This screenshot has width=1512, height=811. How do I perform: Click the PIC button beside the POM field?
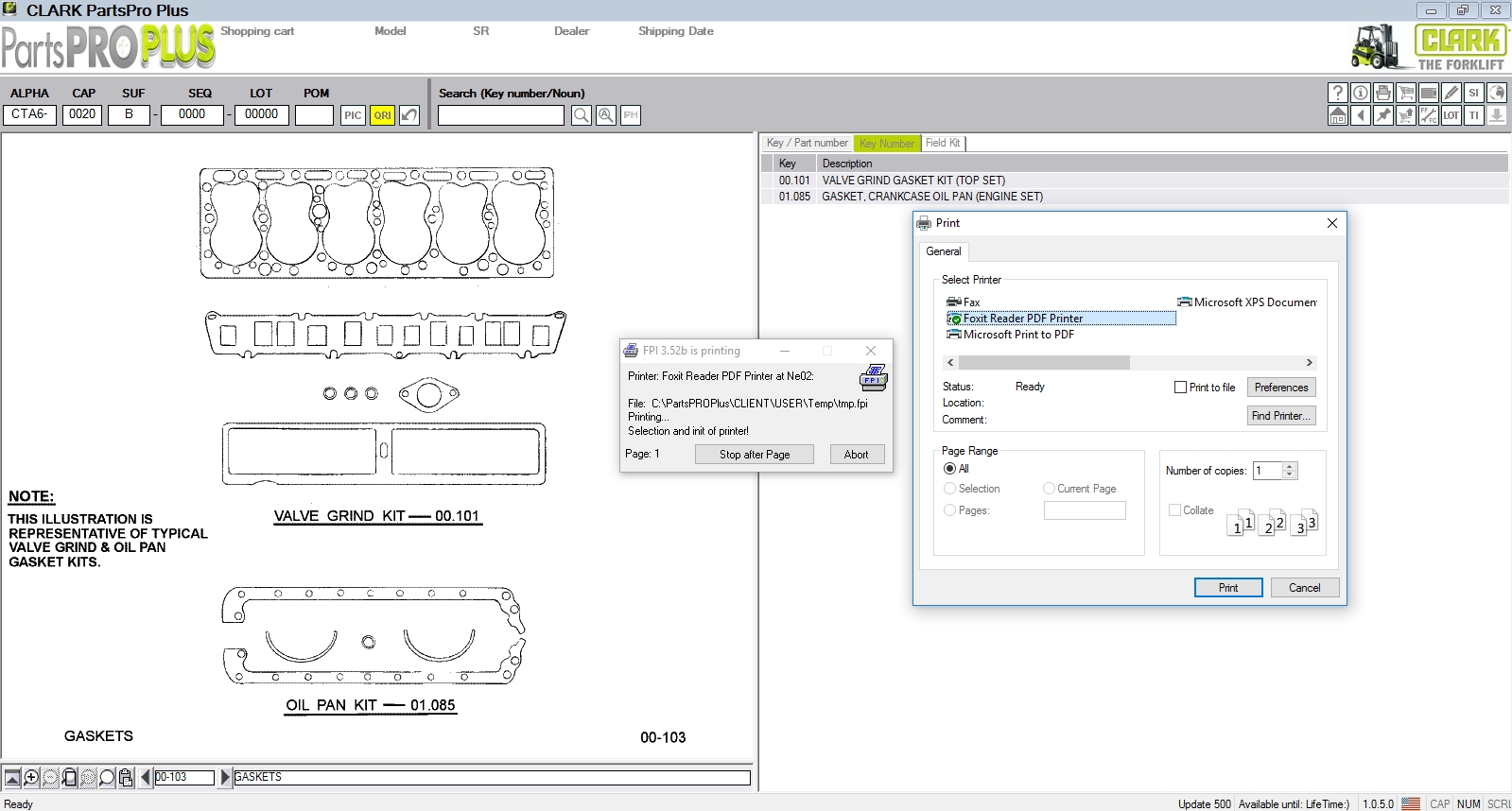coord(353,115)
